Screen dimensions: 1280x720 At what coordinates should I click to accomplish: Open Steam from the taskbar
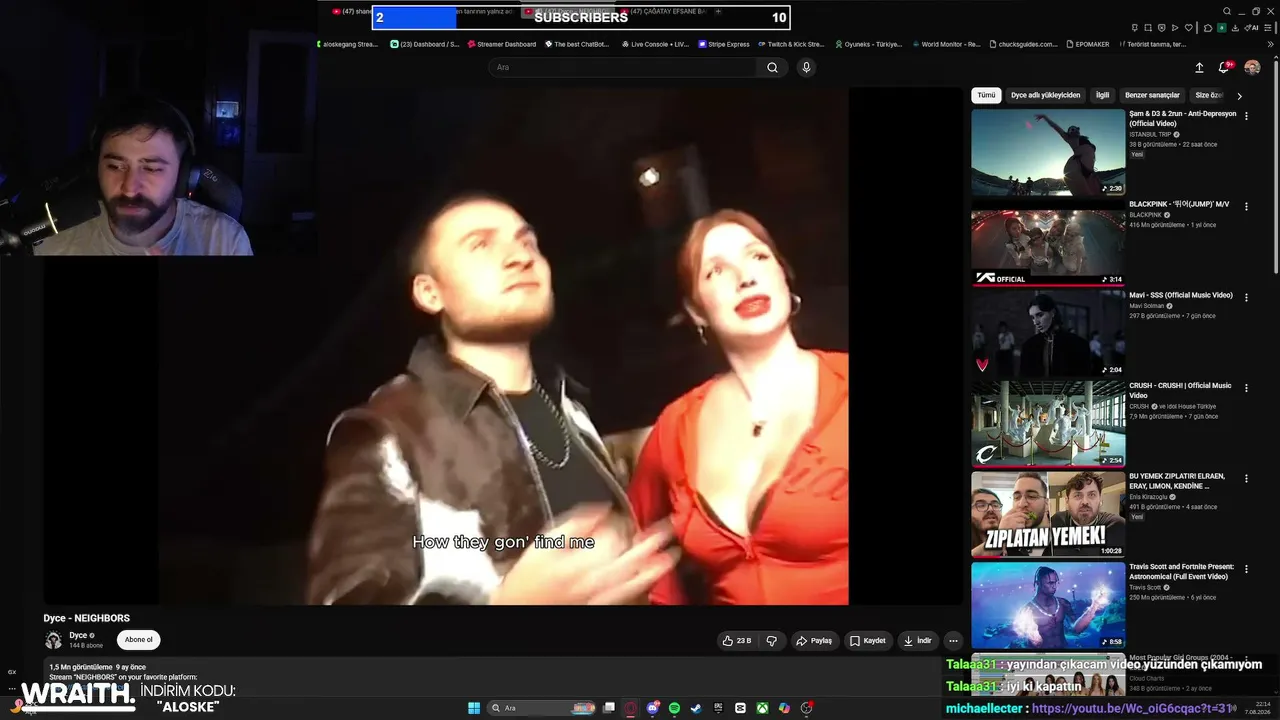coord(696,708)
